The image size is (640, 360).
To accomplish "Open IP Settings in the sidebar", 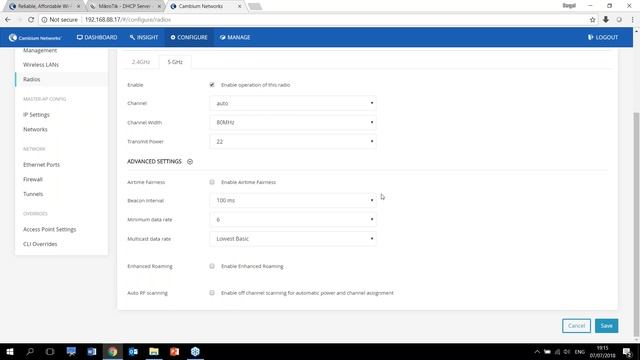I will (36, 115).
